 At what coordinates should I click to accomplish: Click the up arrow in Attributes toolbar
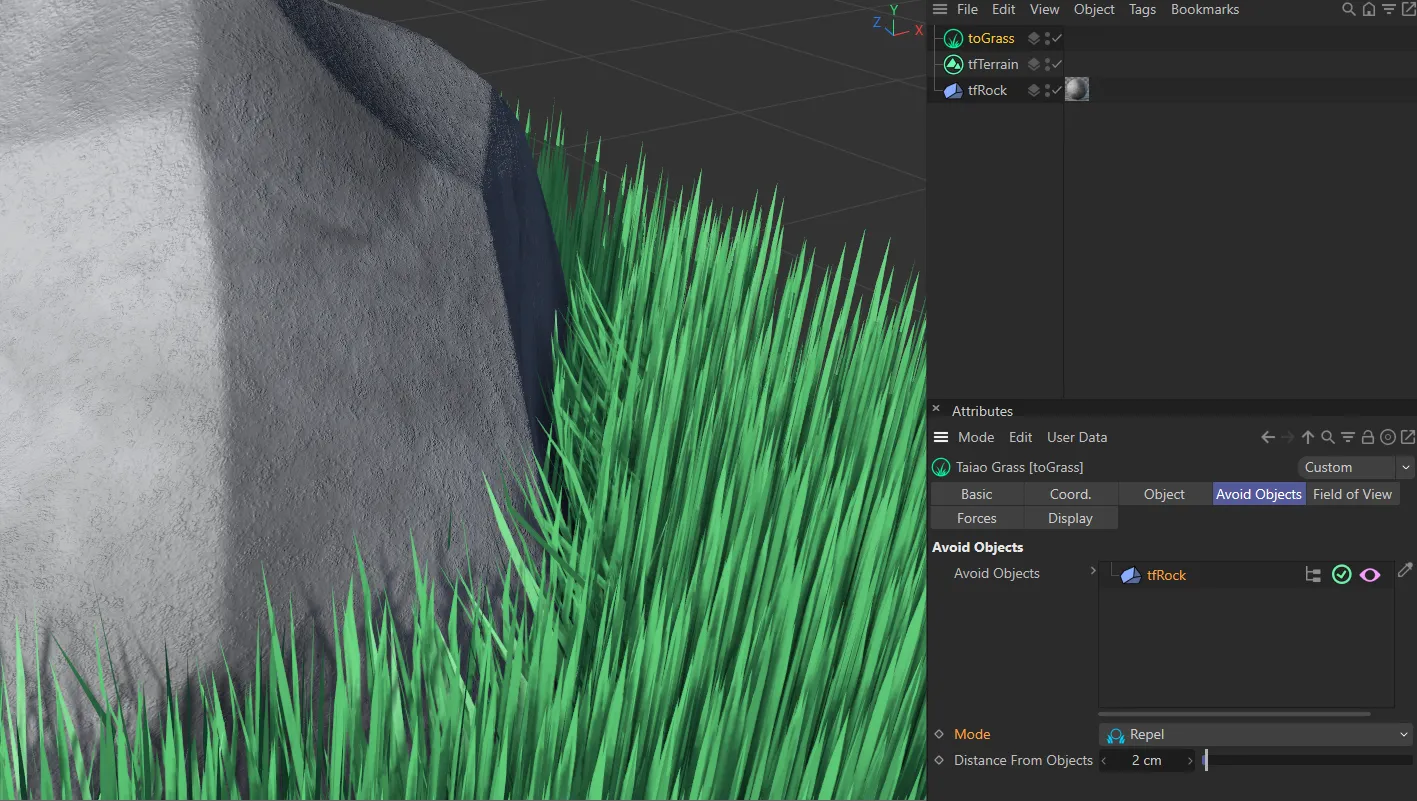(x=1308, y=437)
